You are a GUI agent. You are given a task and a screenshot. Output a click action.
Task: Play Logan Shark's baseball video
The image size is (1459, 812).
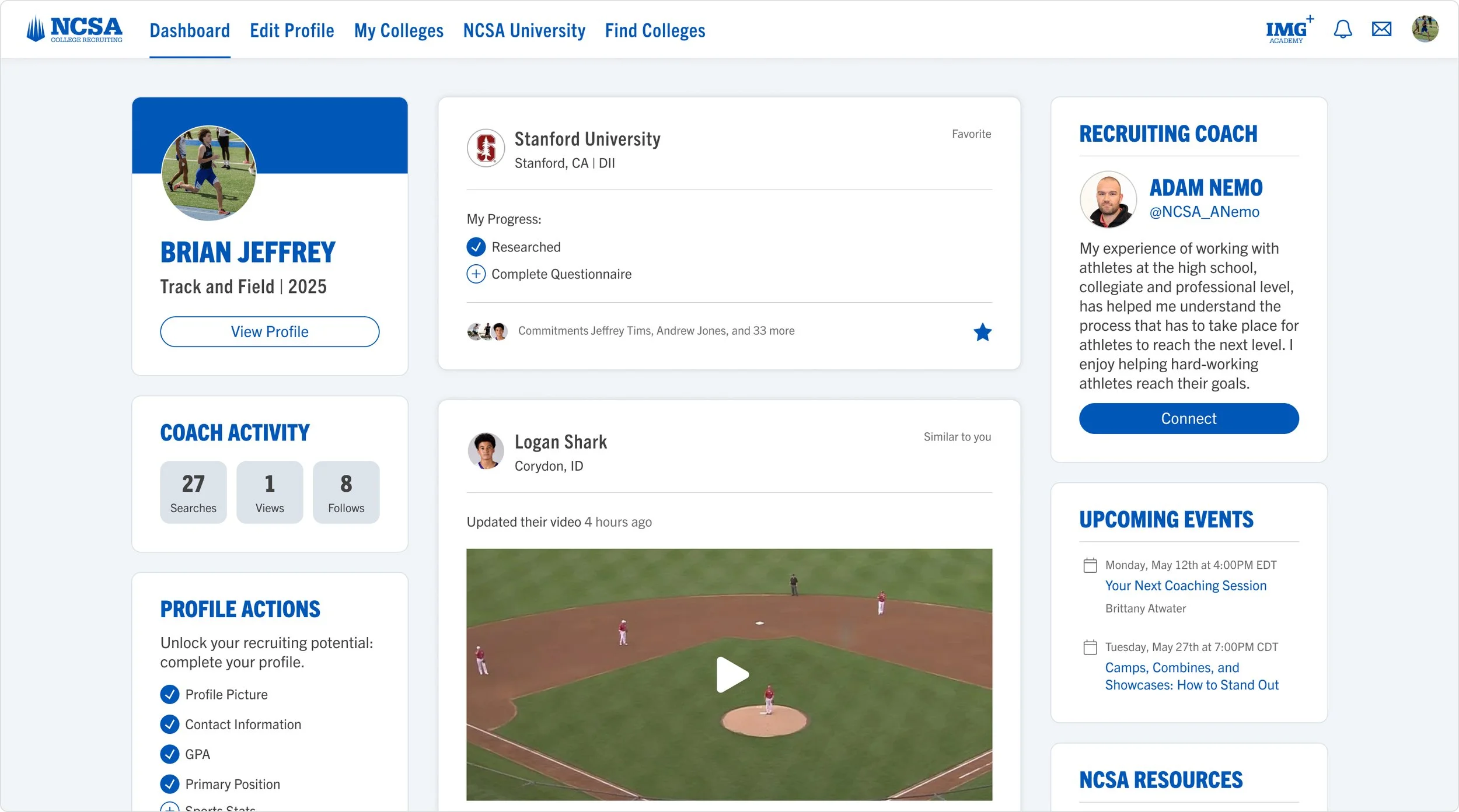732,675
